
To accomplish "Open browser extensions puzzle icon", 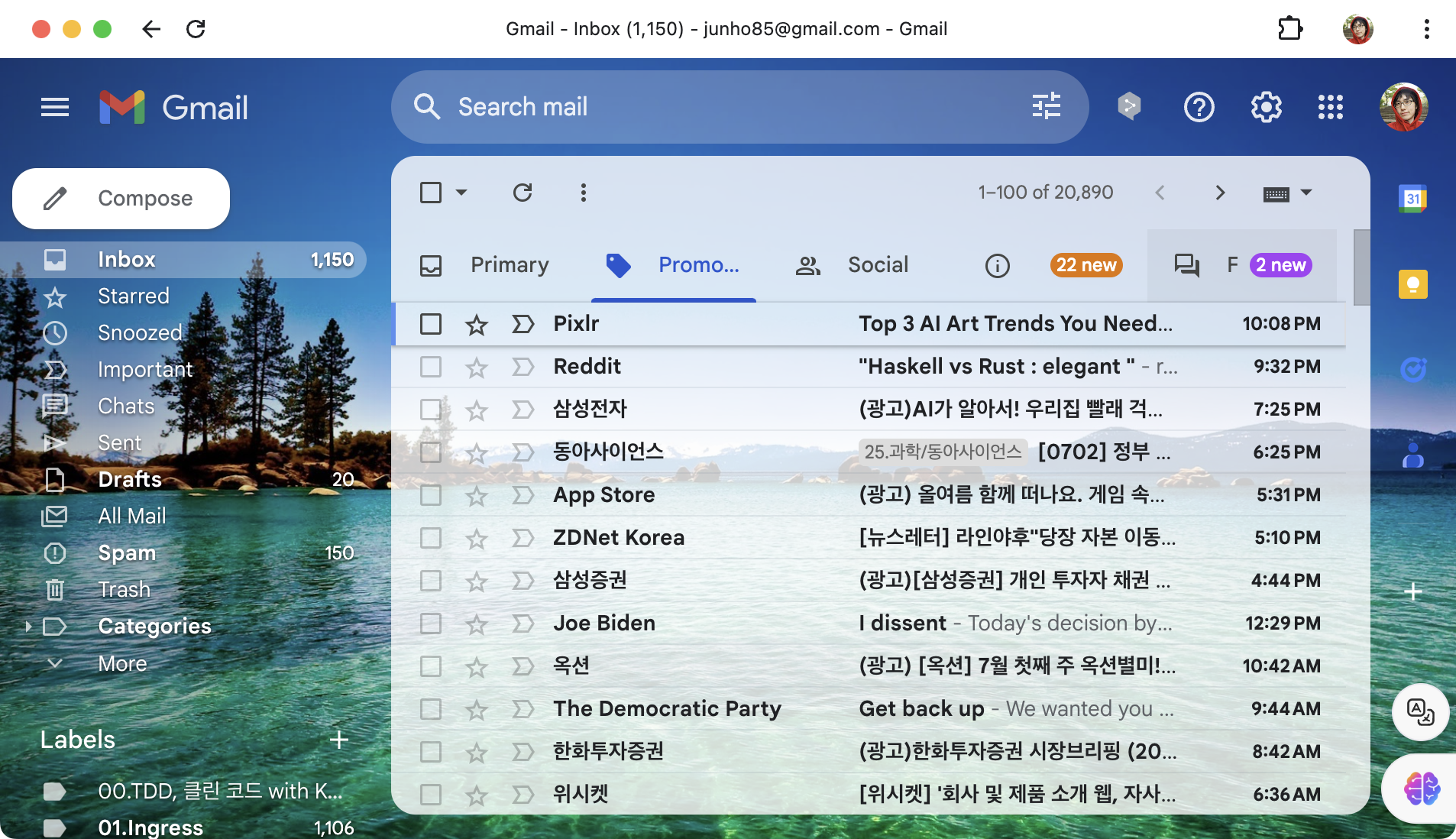I will (1290, 29).
